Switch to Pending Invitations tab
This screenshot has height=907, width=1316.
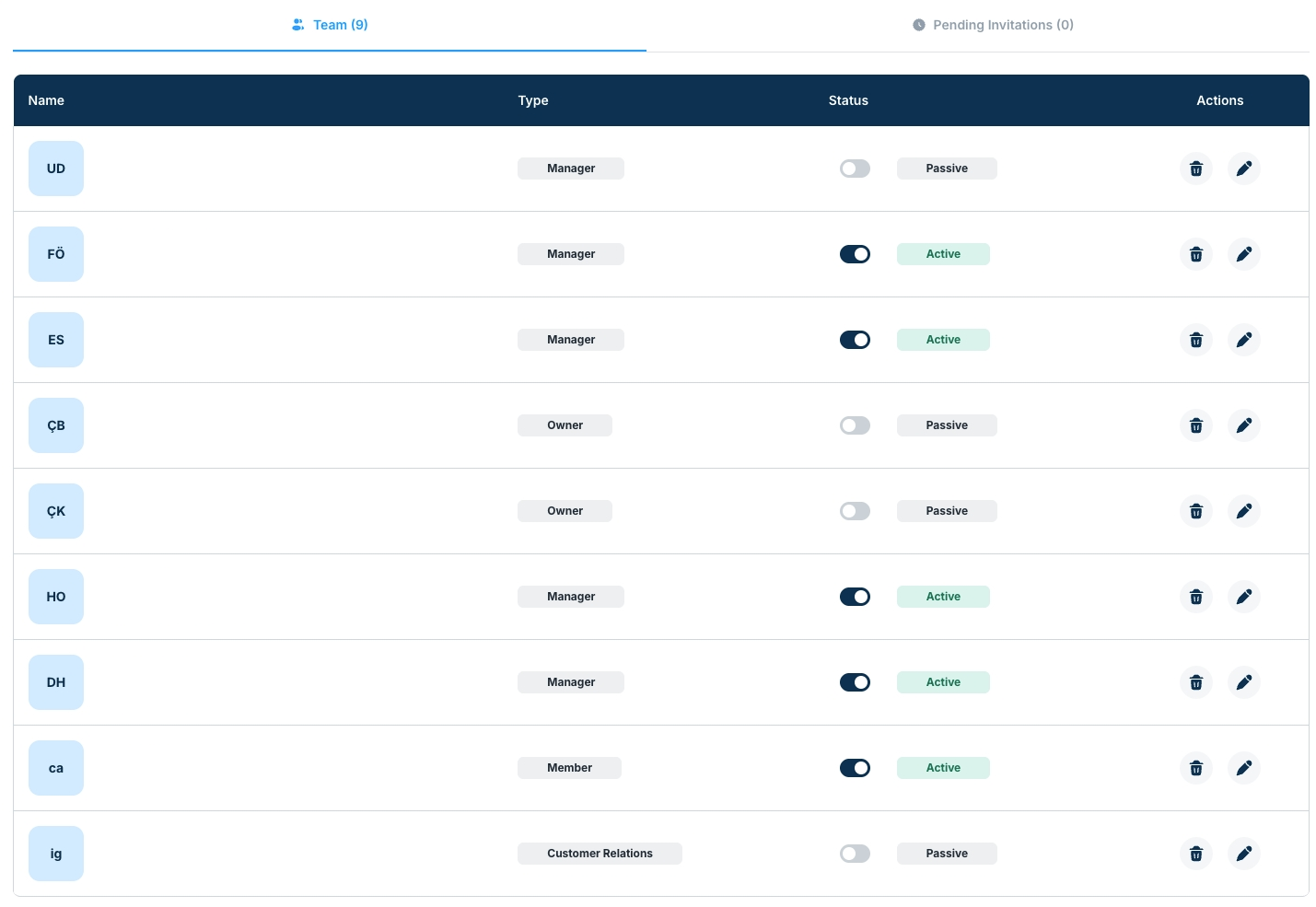[993, 25]
